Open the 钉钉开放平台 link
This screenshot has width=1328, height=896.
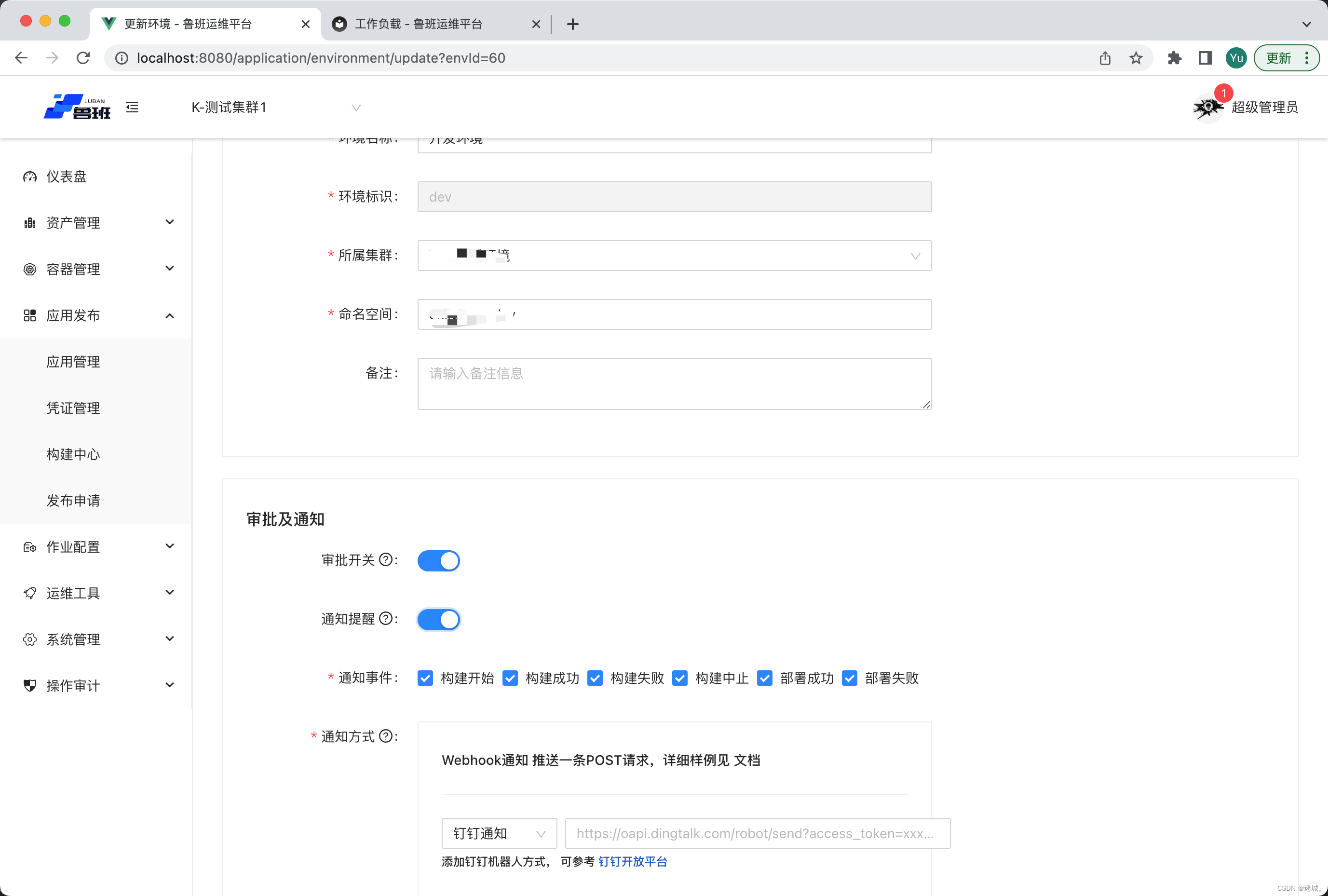tap(633, 861)
